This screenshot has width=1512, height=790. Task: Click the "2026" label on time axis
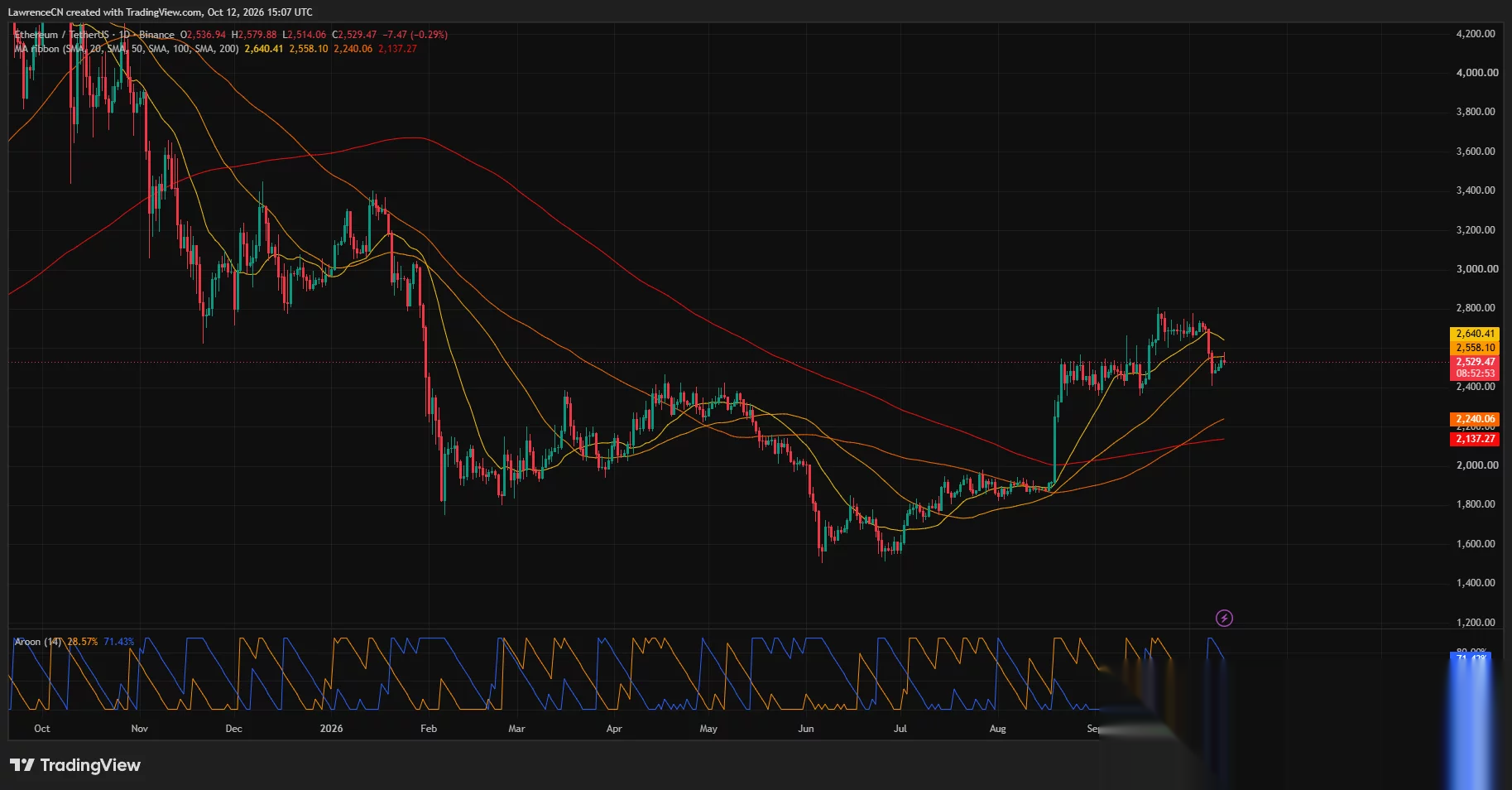[331, 729]
